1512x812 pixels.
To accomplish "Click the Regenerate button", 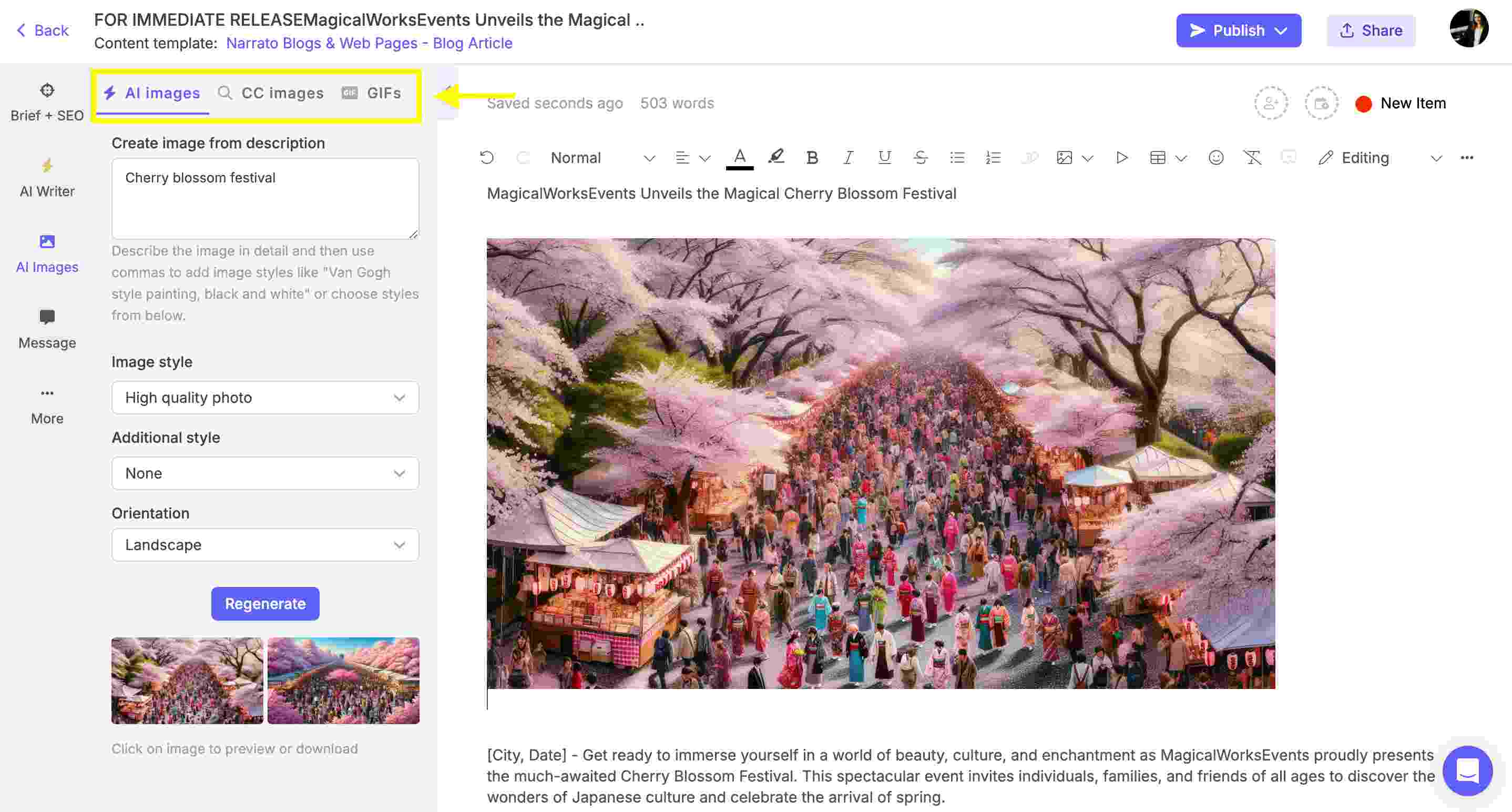I will [265, 604].
